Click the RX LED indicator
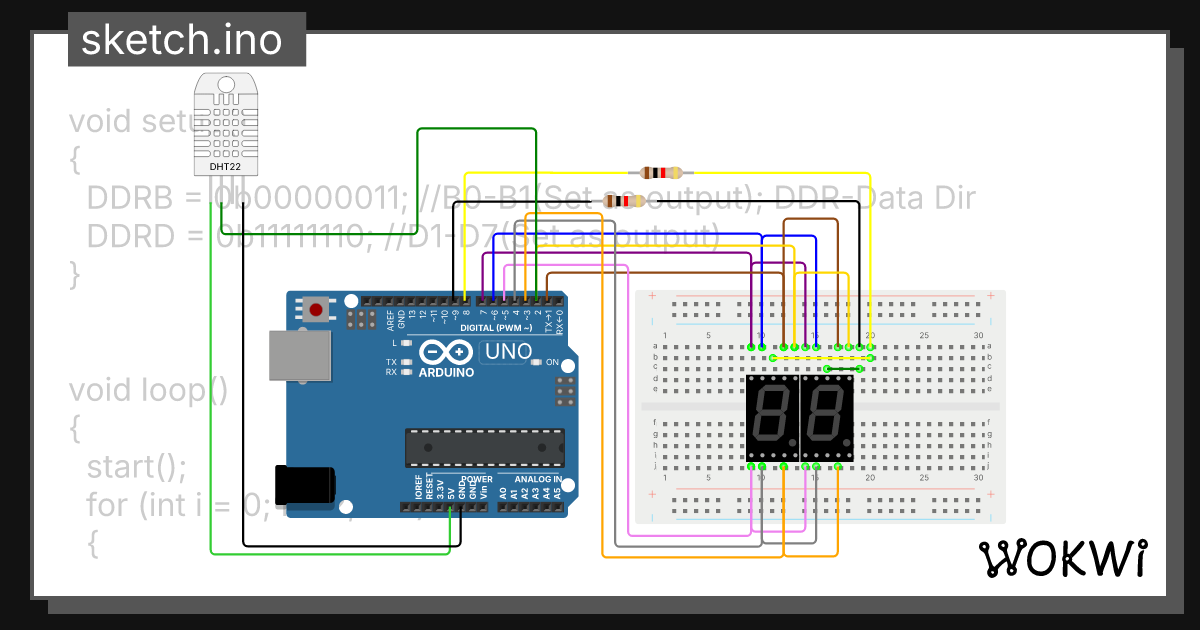The width and height of the screenshot is (1200, 630). coord(406,372)
